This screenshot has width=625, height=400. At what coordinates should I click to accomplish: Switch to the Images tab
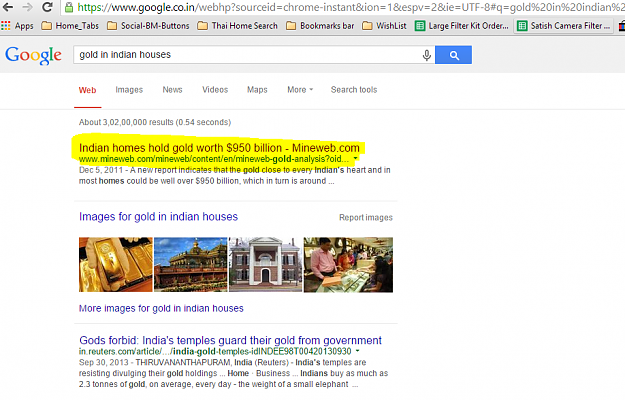(129, 90)
